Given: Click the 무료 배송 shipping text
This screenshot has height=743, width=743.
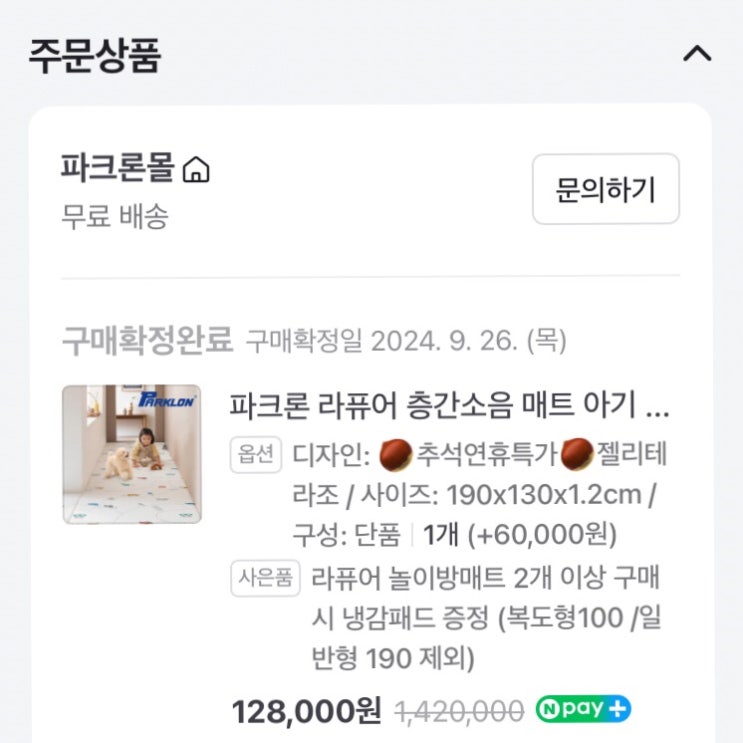Looking at the screenshot, I should 115,216.
